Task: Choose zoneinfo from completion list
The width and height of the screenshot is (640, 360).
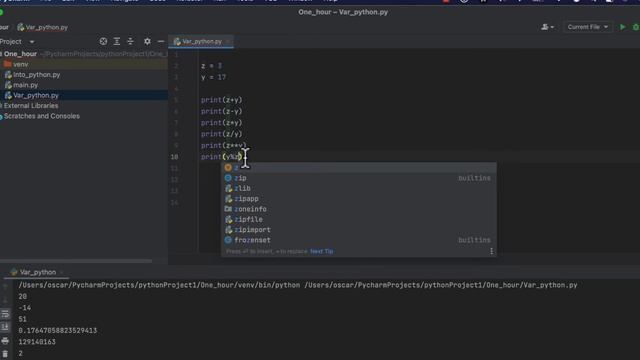Action: [359, 209]
